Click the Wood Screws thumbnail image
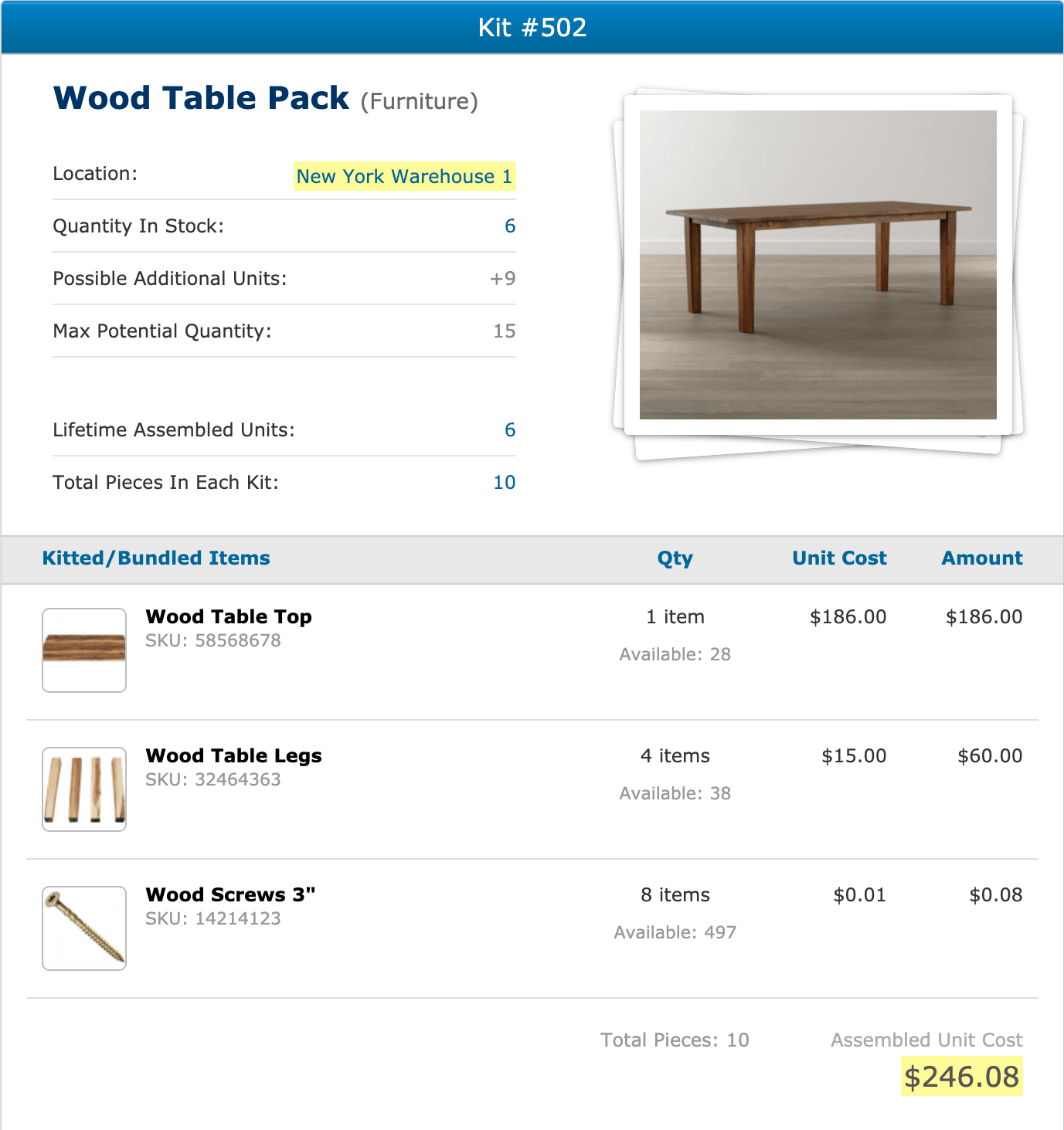This screenshot has width=1064, height=1130. point(84,928)
